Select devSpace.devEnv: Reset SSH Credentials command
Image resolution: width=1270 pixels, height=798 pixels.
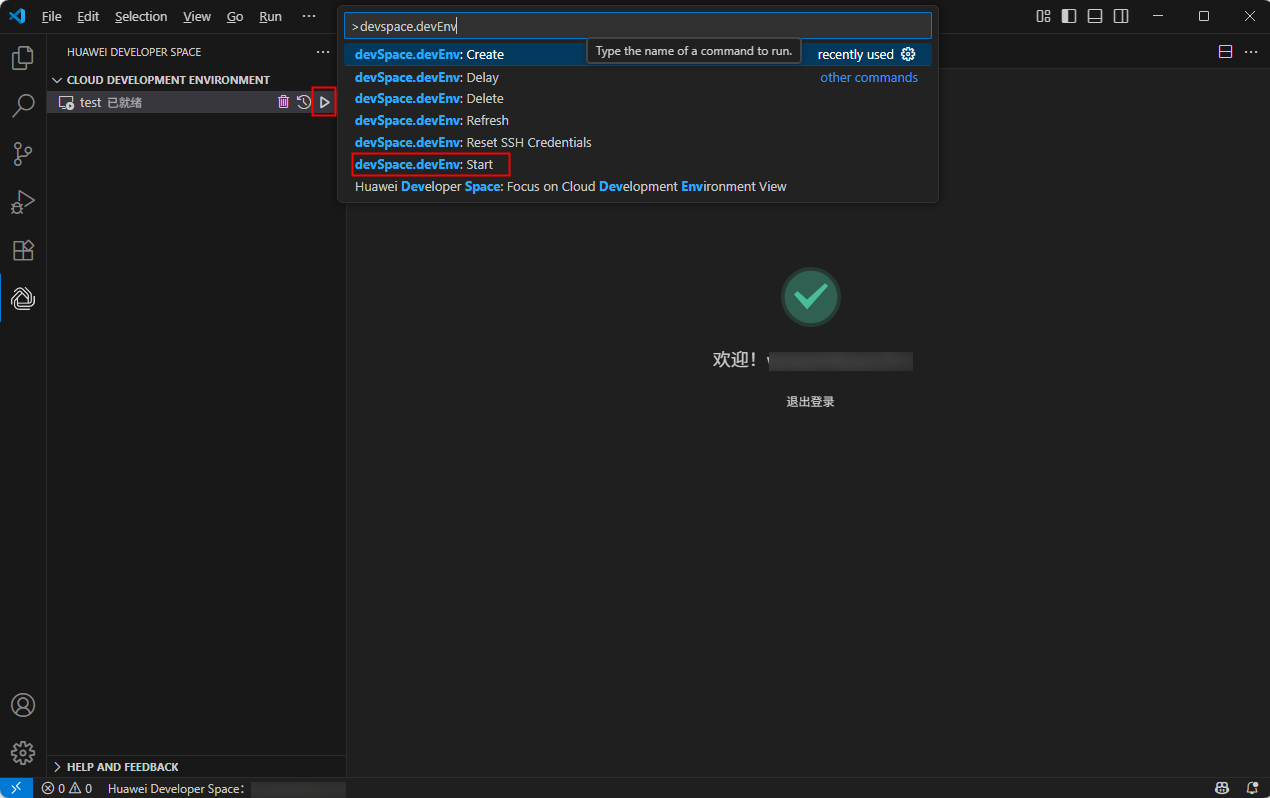click(638, 142)
